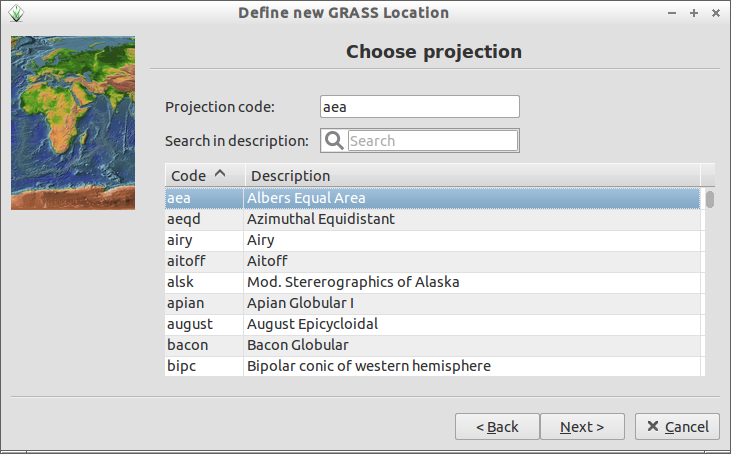The image size is (731, 454).
Task: Click the Next button
Action: click(x=582, y=426)
